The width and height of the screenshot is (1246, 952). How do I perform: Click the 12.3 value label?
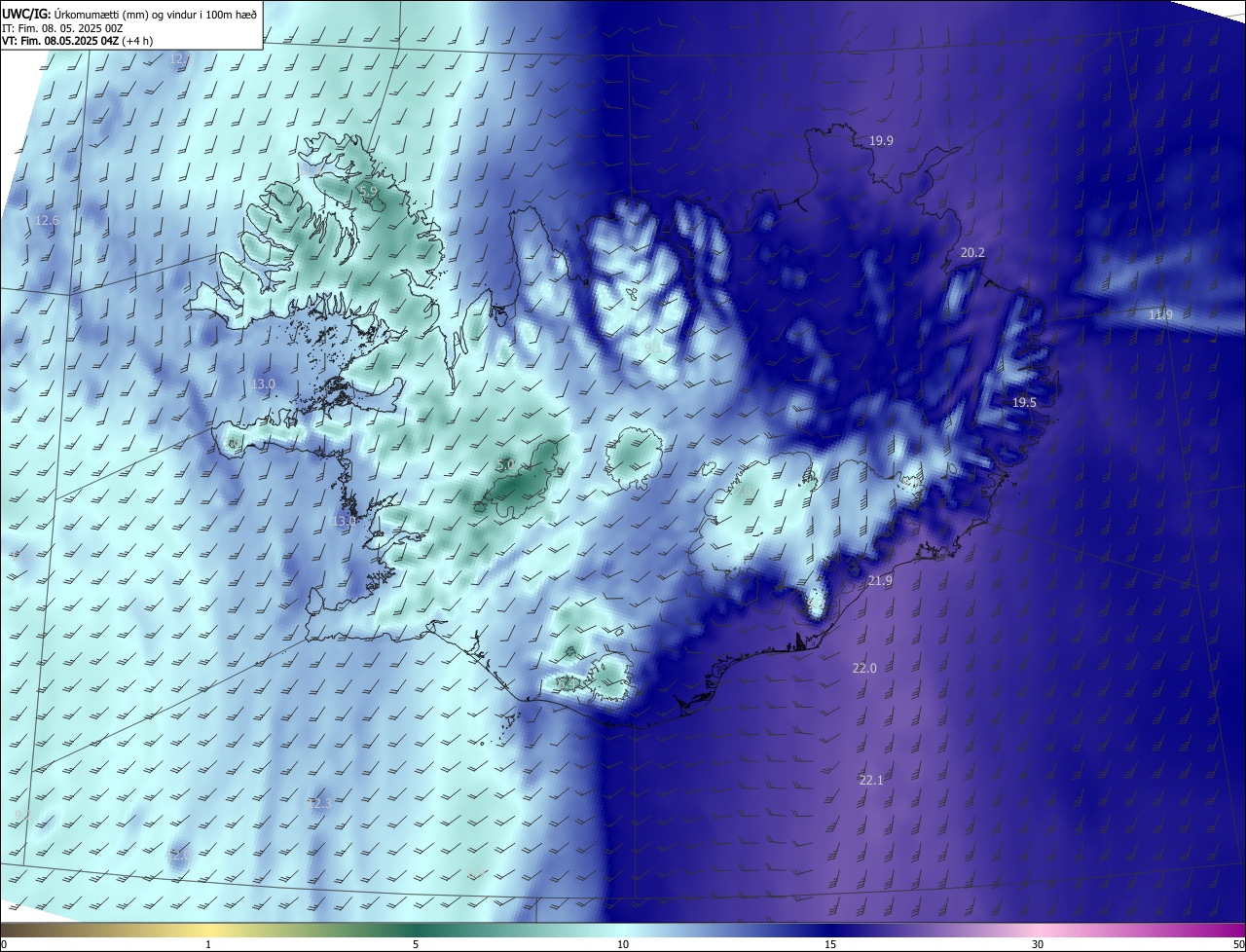[x=320, y=803]
